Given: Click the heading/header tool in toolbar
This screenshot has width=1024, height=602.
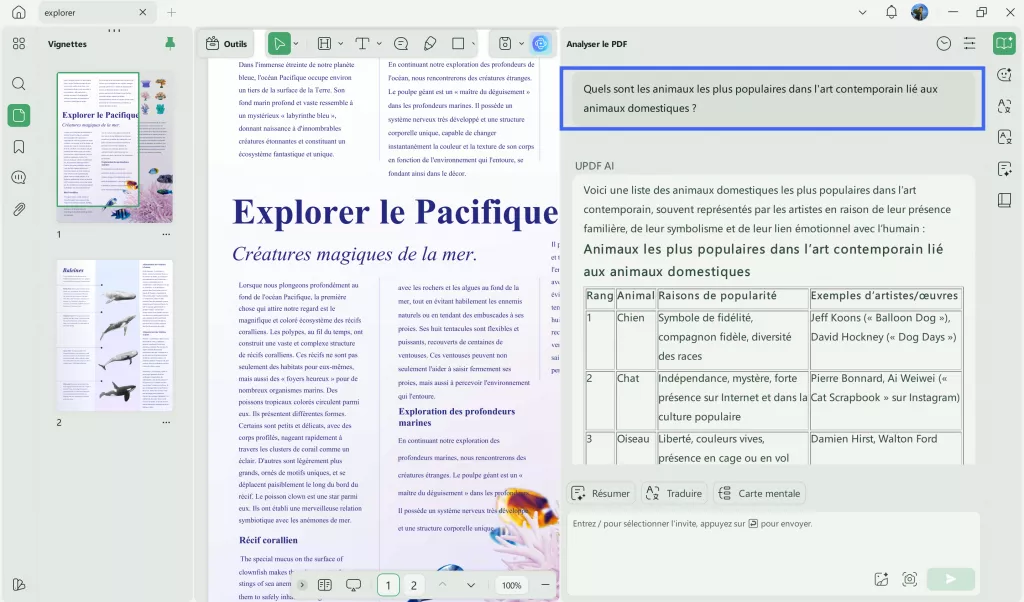Looking at the screenshot, I should tap(324, 43).
